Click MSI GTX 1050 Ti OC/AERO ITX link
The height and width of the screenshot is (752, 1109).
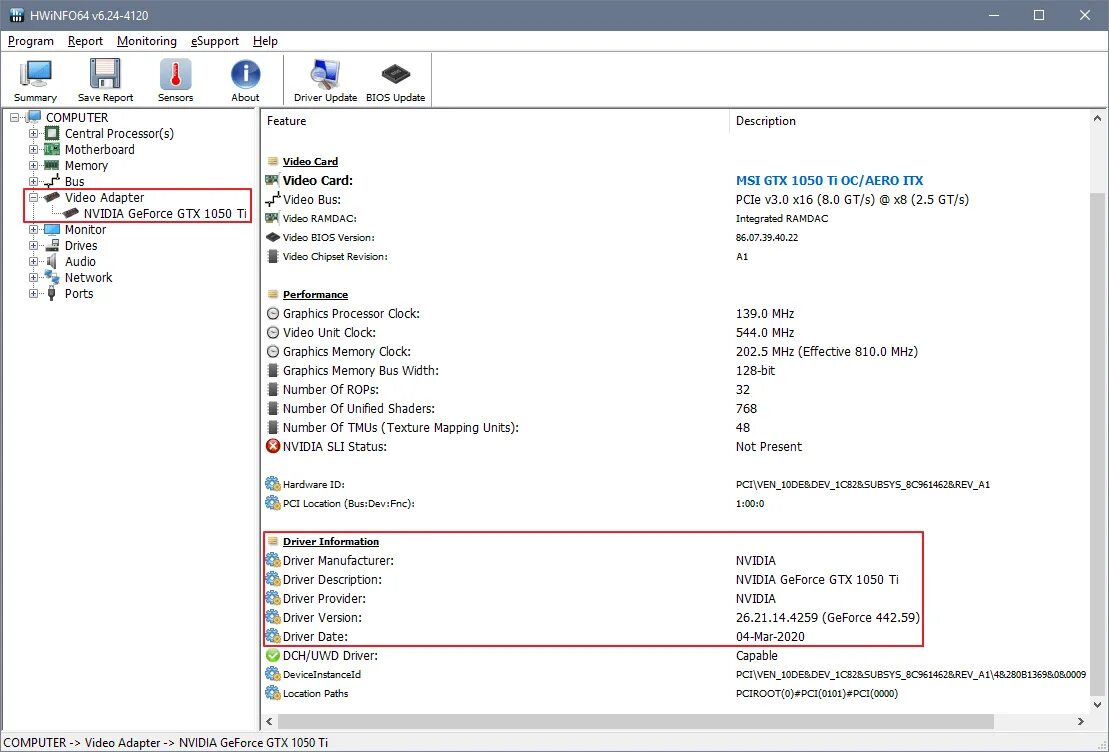[829, 180]
